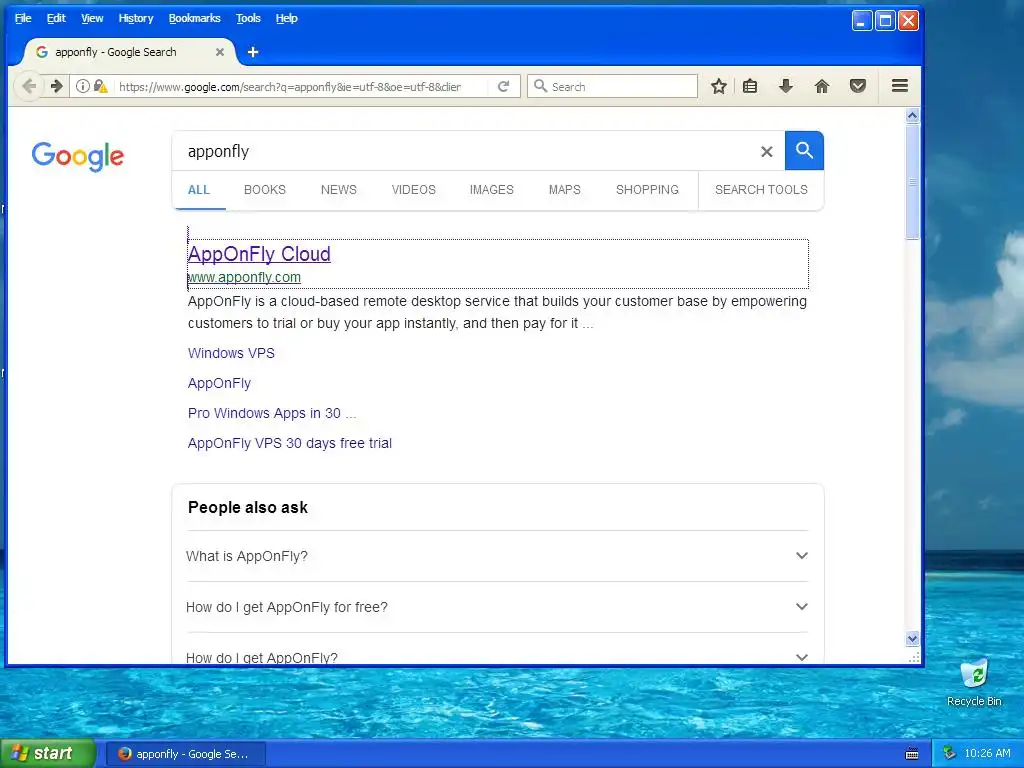Open the Edit menu
Viewport: 1024px width, 768px height.
56,18
